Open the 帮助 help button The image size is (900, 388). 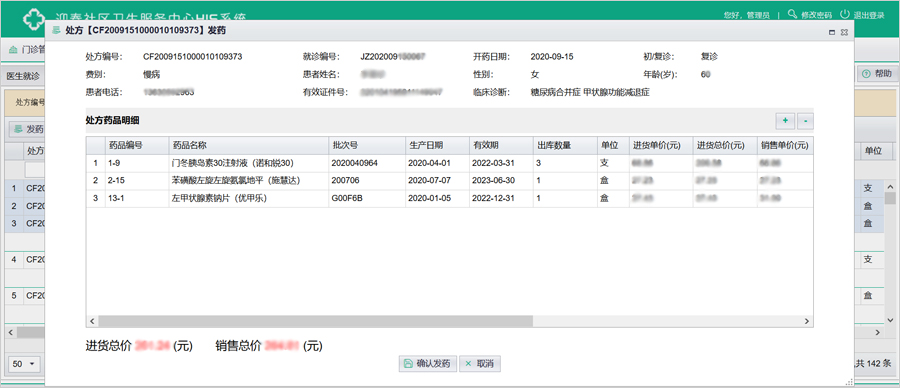[x=877, y=74]
